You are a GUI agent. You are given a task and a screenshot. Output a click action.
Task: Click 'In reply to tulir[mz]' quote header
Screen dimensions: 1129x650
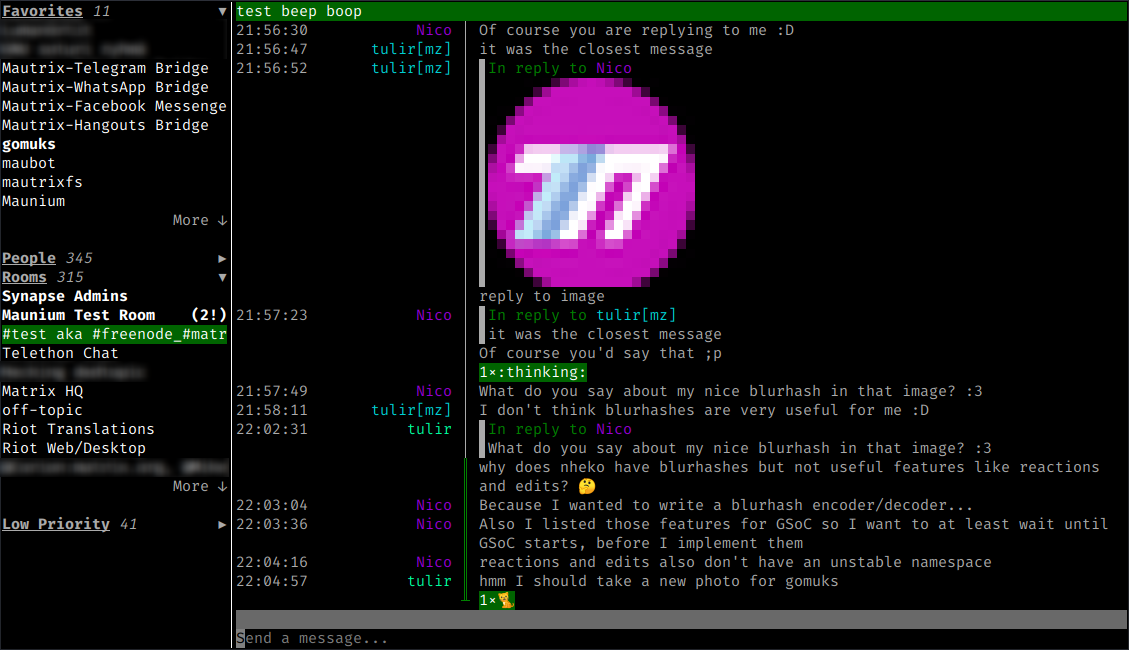tap(583, 315)
